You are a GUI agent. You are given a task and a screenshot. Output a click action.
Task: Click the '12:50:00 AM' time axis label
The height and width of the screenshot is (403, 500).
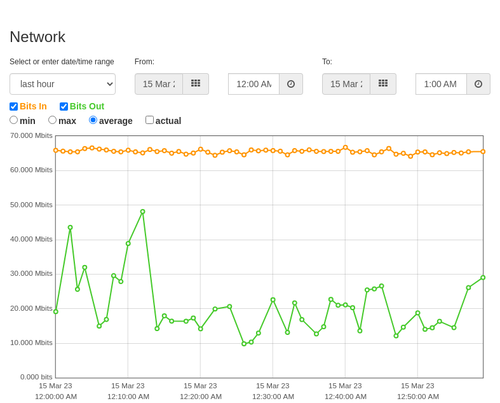418,397
